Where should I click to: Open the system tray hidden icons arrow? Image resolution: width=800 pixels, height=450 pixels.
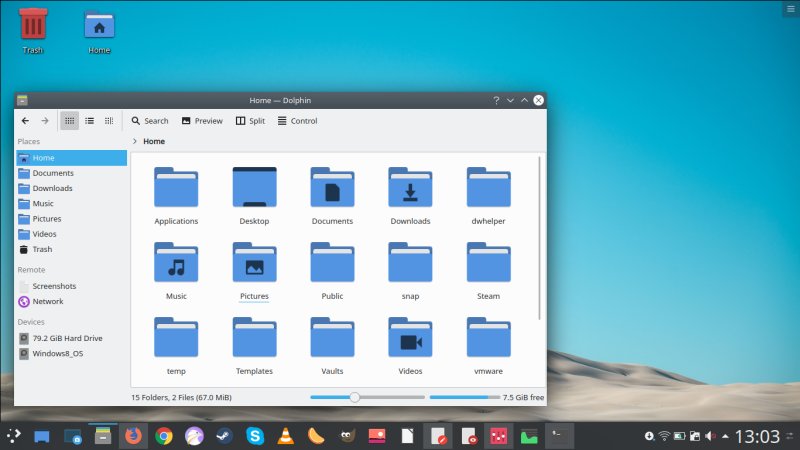pos(724,436)
